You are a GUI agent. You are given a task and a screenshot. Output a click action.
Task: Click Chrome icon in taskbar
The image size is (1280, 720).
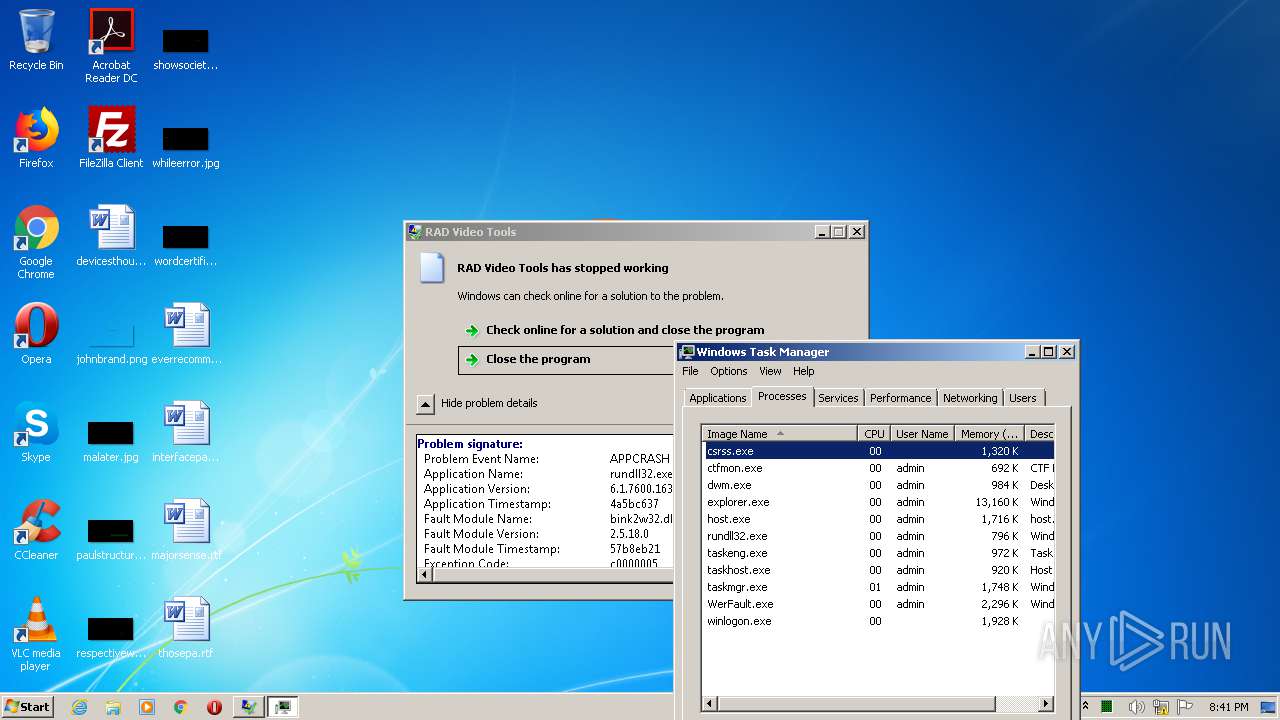(181, 707)
